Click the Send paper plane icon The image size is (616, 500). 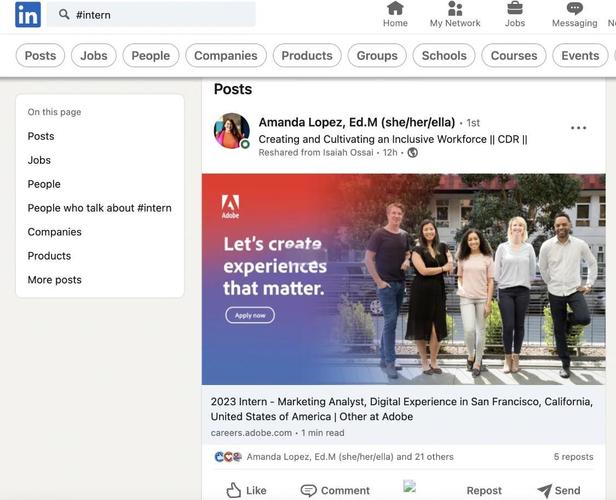click(x=544, y=490)
